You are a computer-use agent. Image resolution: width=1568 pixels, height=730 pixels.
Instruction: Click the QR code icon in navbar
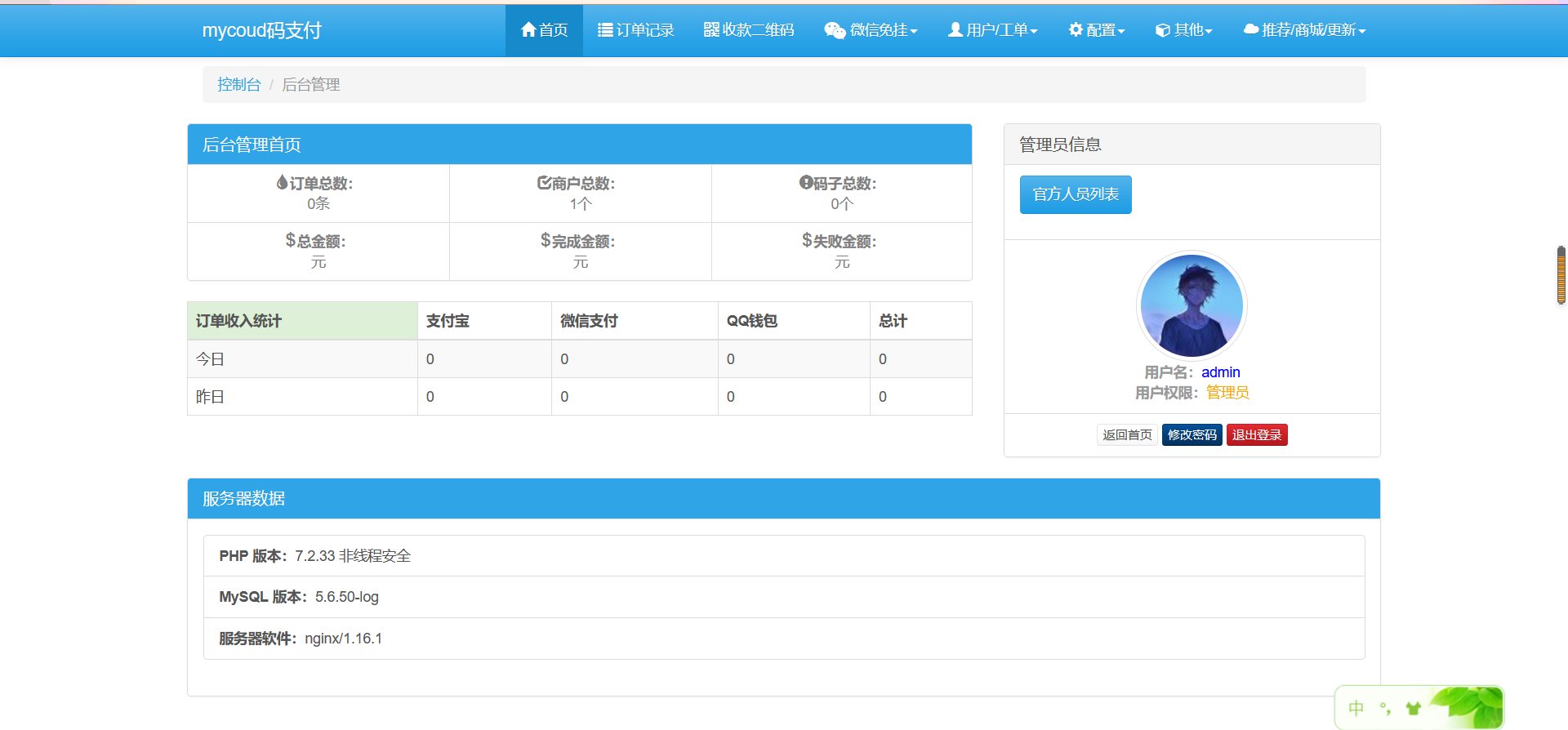(711, 30)
